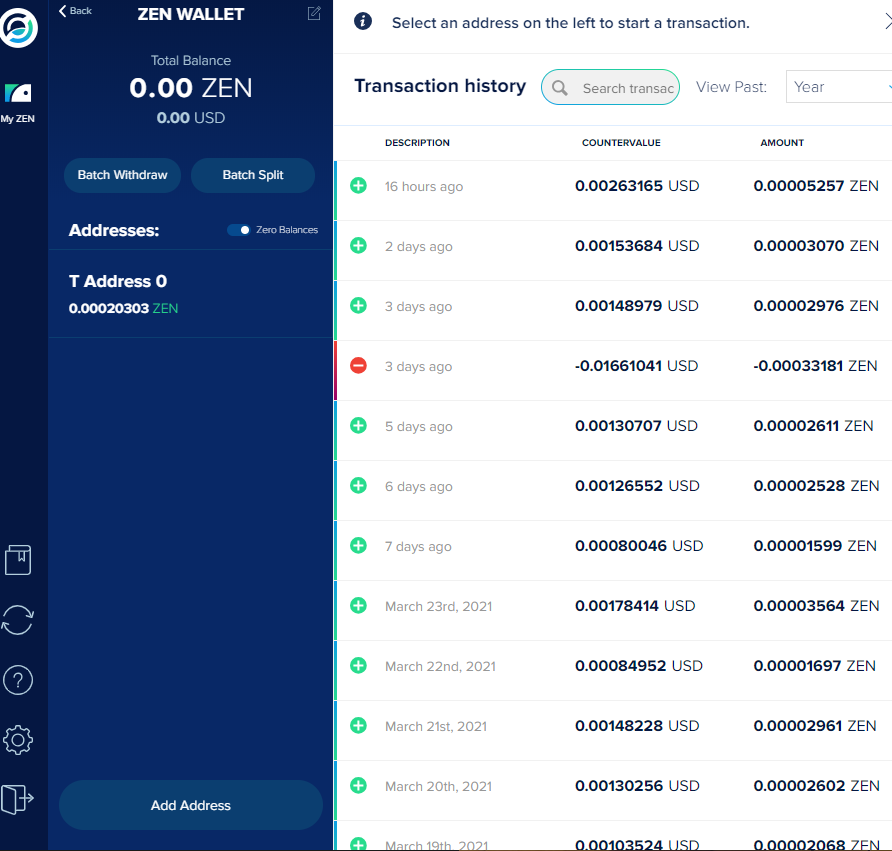Click the edit wallet name pencil icon
This screenshot has height=851, width=892.
tap(314, 13)
